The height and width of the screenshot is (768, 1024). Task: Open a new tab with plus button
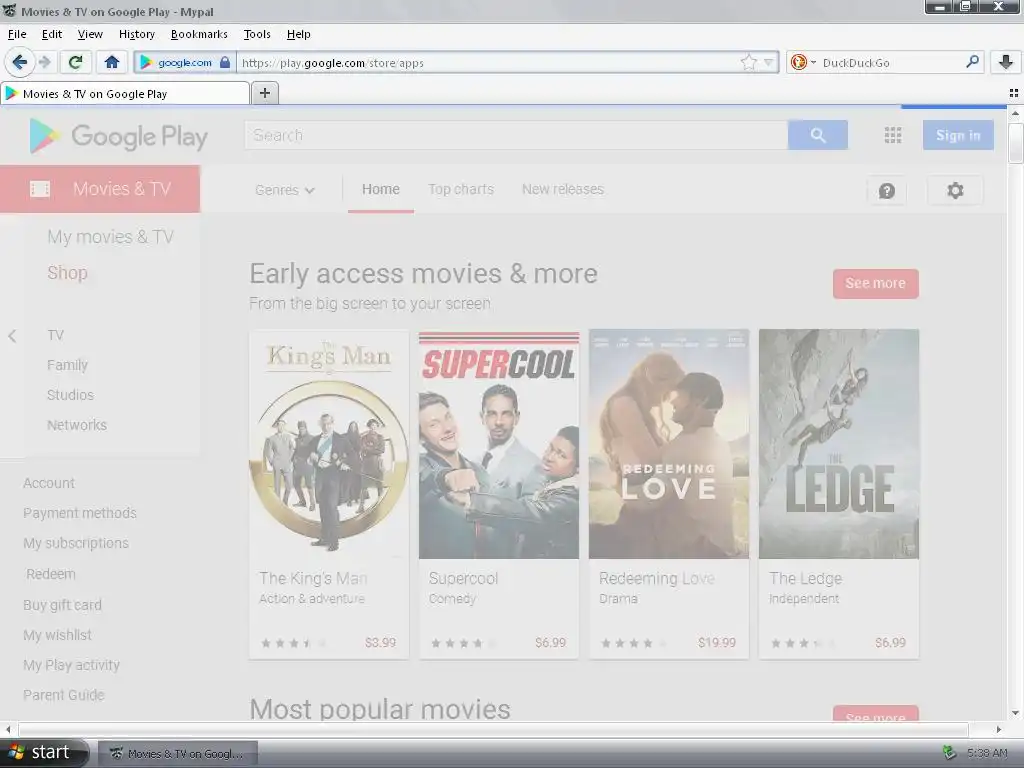click(264, 93)
